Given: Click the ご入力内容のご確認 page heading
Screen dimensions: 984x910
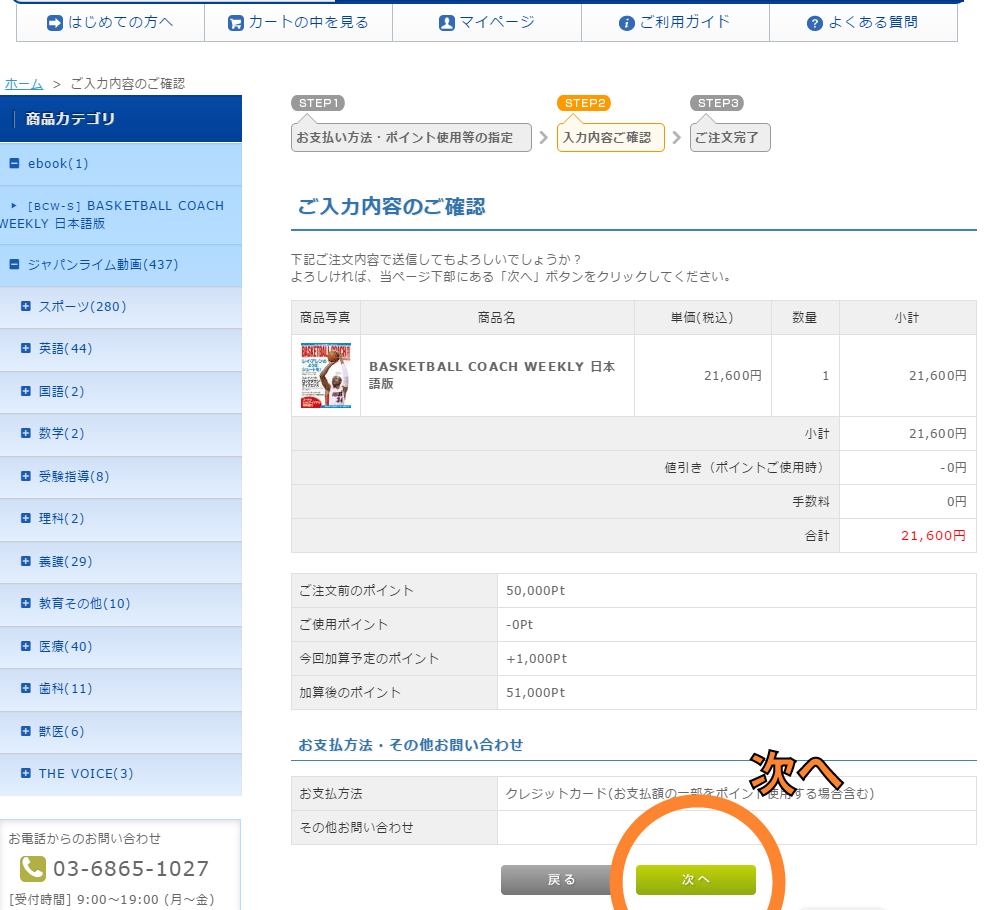Looking at the screenshot, I should pyautogui.click(x=391, y=206).
